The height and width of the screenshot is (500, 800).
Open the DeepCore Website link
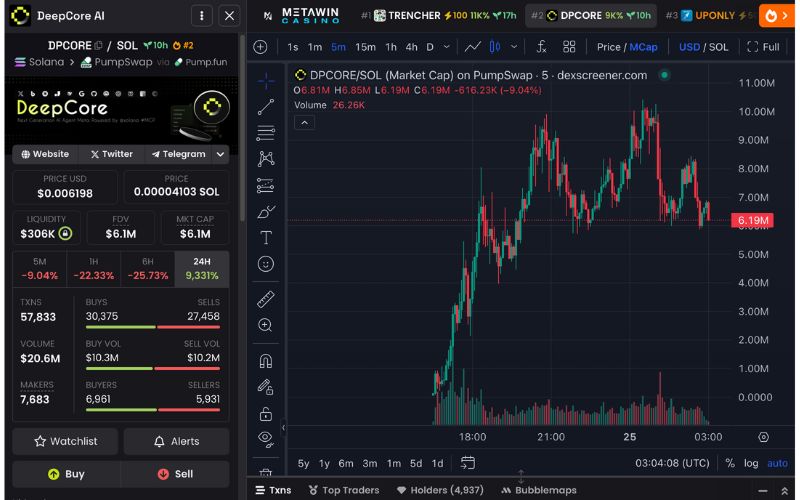[x=45, y=154]
